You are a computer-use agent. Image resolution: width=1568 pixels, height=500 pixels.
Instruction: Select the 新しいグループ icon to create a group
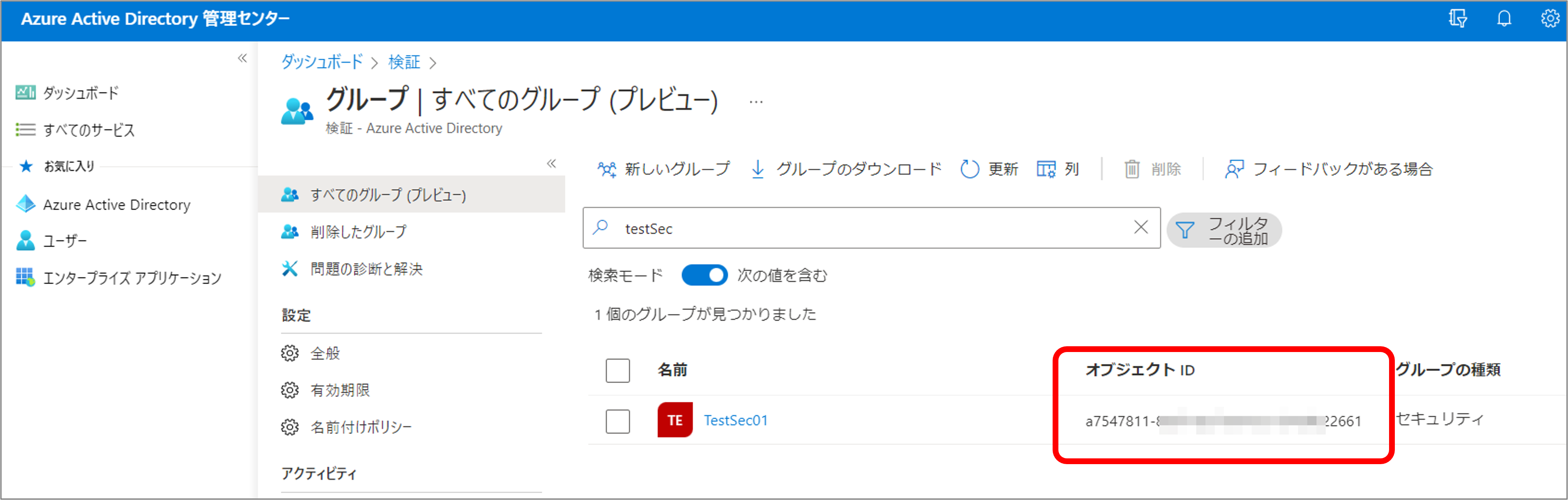(x=607, y=169)
